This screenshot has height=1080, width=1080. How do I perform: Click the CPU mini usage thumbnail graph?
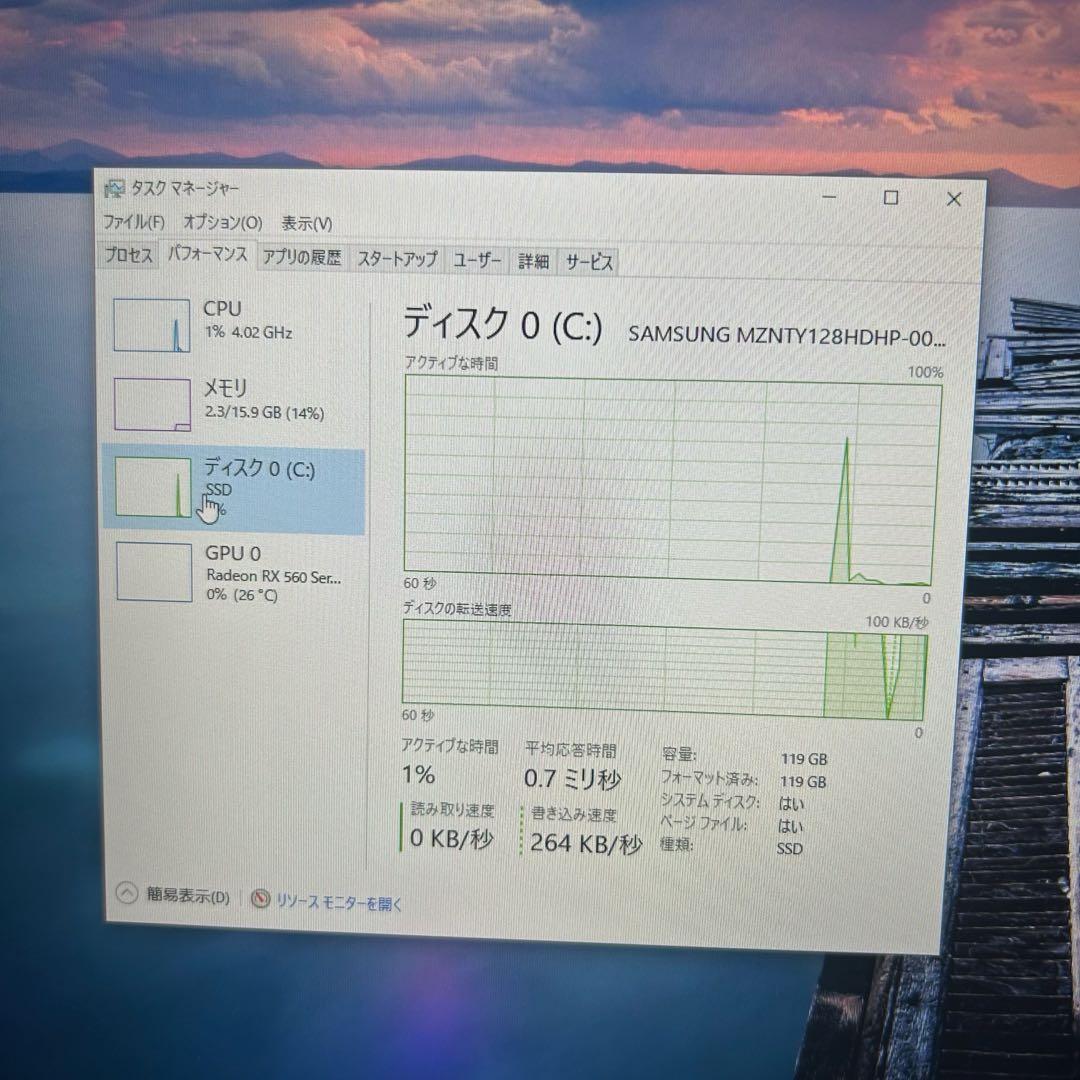click(152, 325)
